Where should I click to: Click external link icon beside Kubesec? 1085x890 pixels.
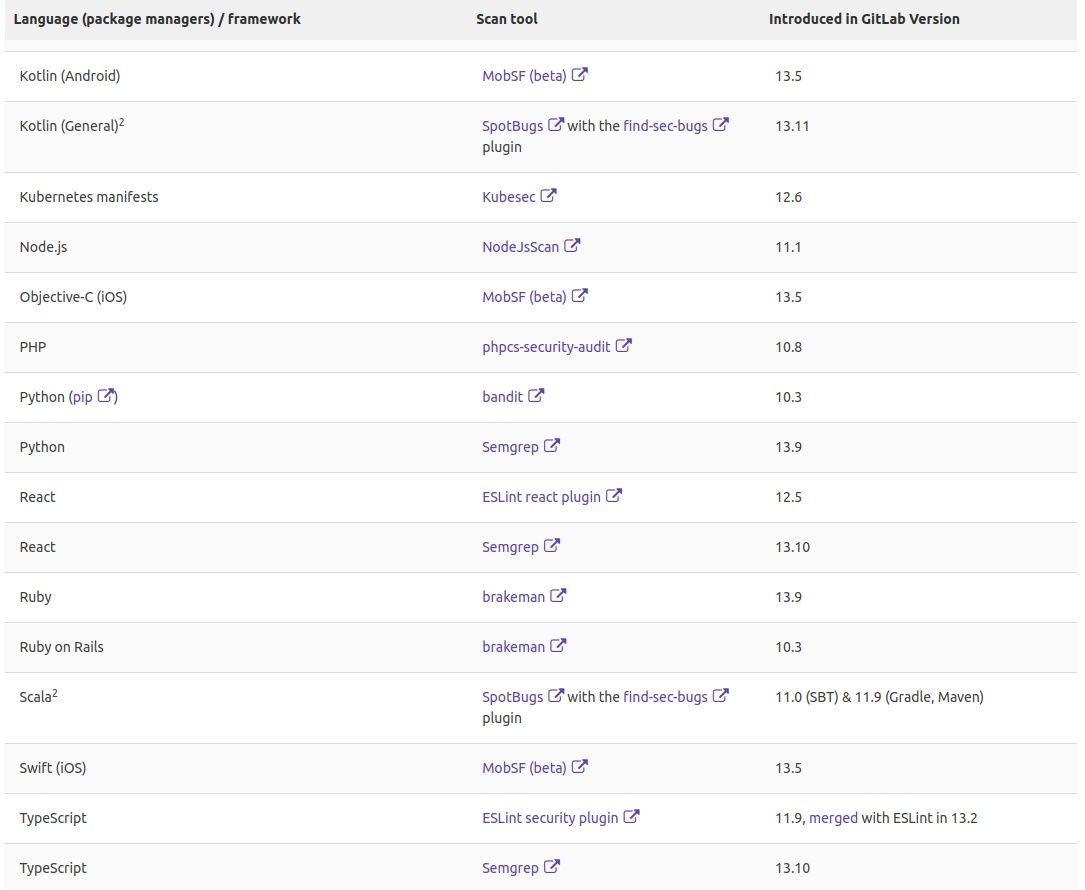548,196
